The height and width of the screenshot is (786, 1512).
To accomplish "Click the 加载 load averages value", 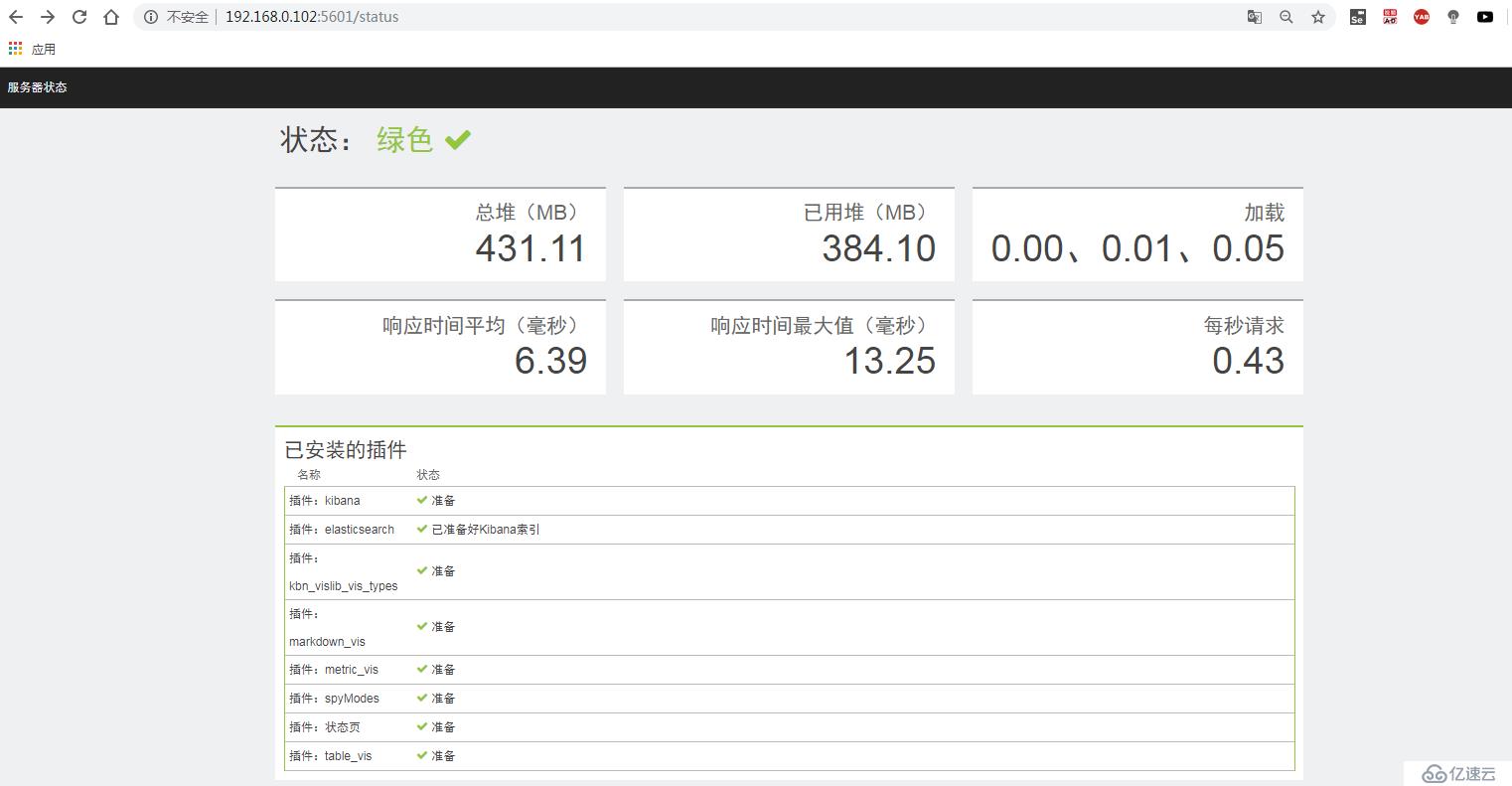I will 1137,248.
